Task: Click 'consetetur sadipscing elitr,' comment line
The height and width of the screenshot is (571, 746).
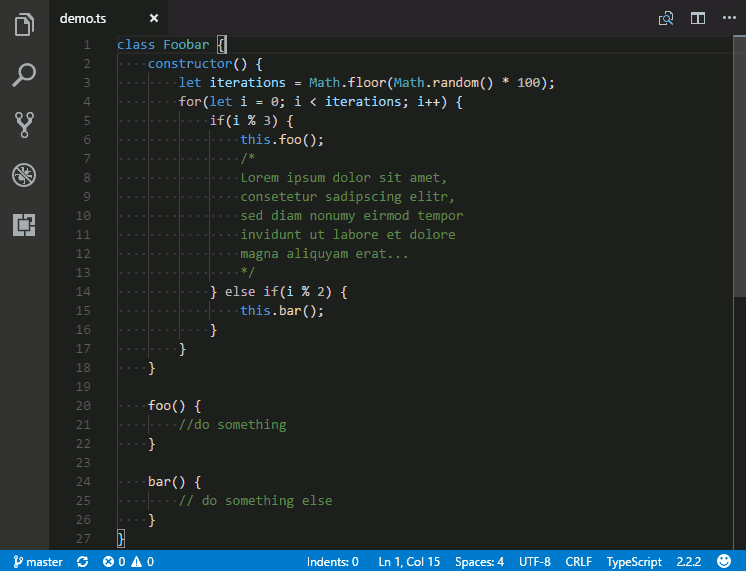Action: (x=347, y=197)
